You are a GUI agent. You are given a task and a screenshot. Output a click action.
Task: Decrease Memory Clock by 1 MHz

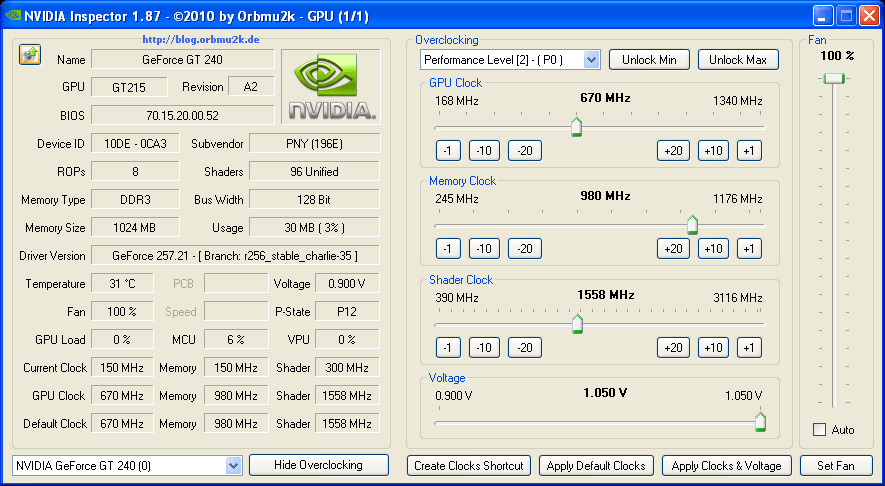(448, 249)
